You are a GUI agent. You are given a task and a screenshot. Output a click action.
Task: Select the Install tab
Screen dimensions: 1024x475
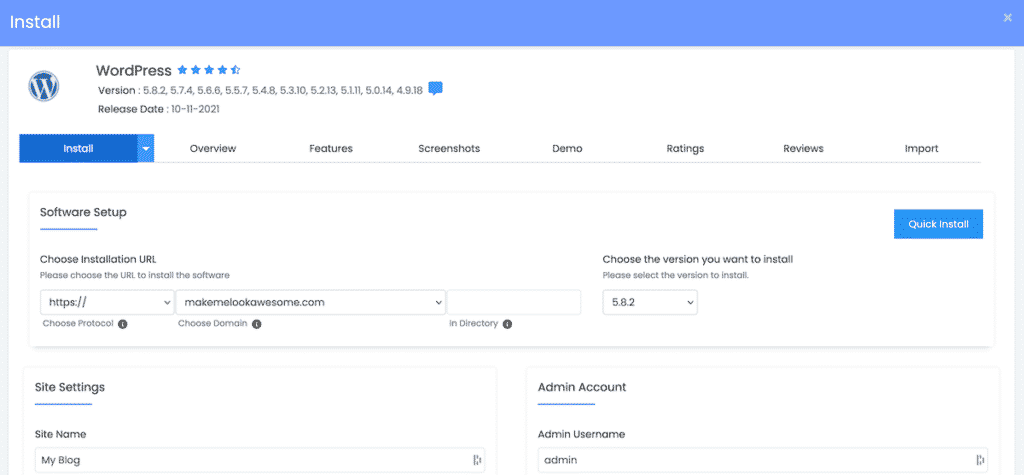[78, 148]
